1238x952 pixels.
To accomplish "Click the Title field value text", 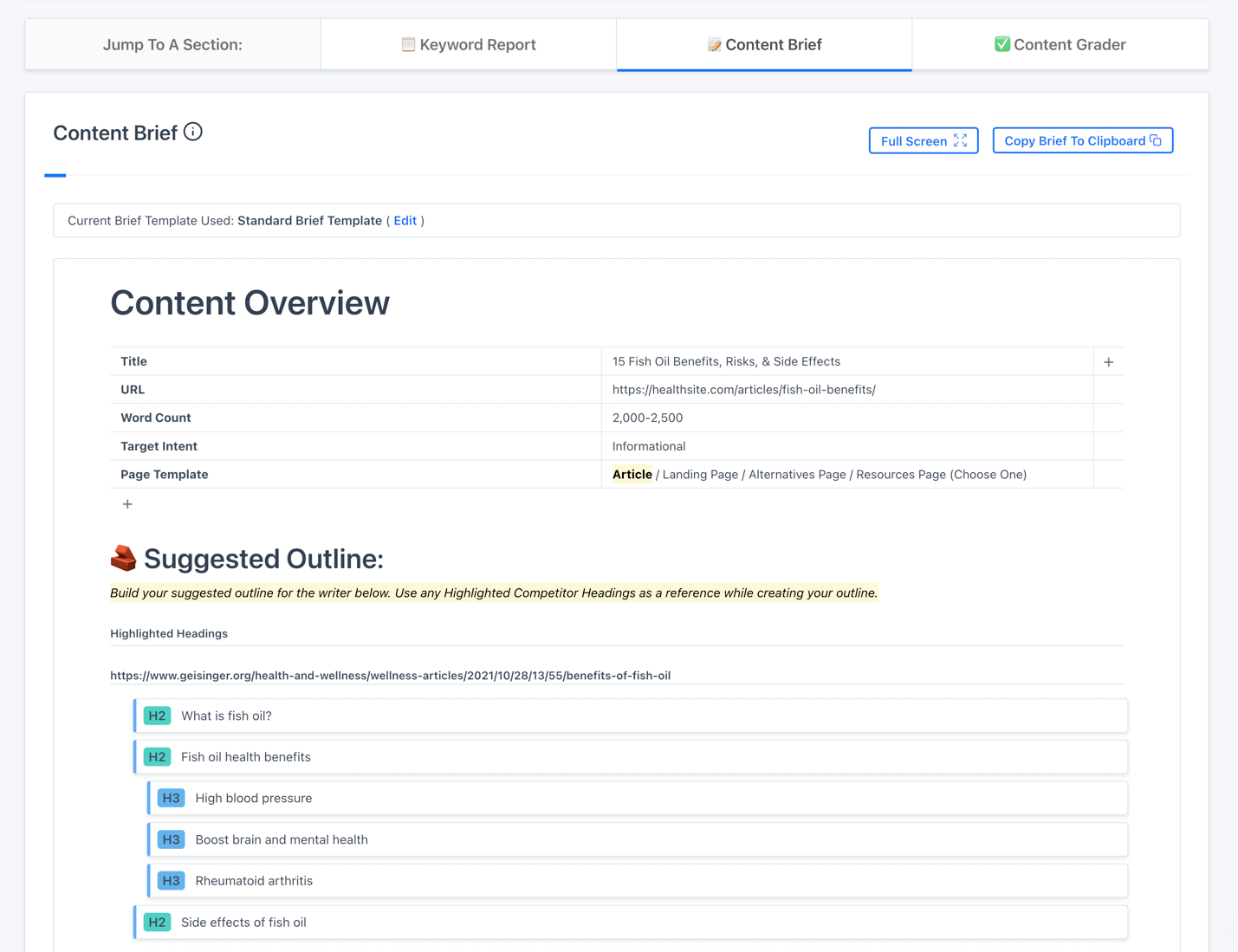I will click(x=726, y=361).
